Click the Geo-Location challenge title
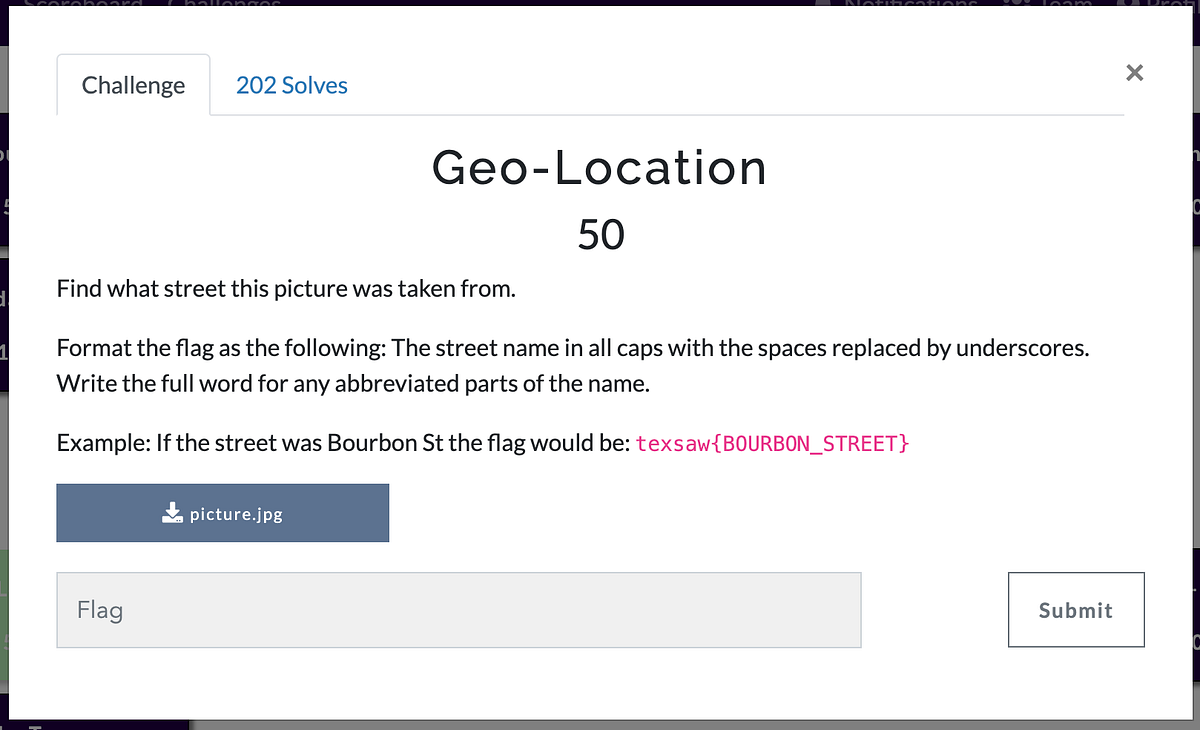The width and height of the screenshot is (1200, 730). coord(599,168)
